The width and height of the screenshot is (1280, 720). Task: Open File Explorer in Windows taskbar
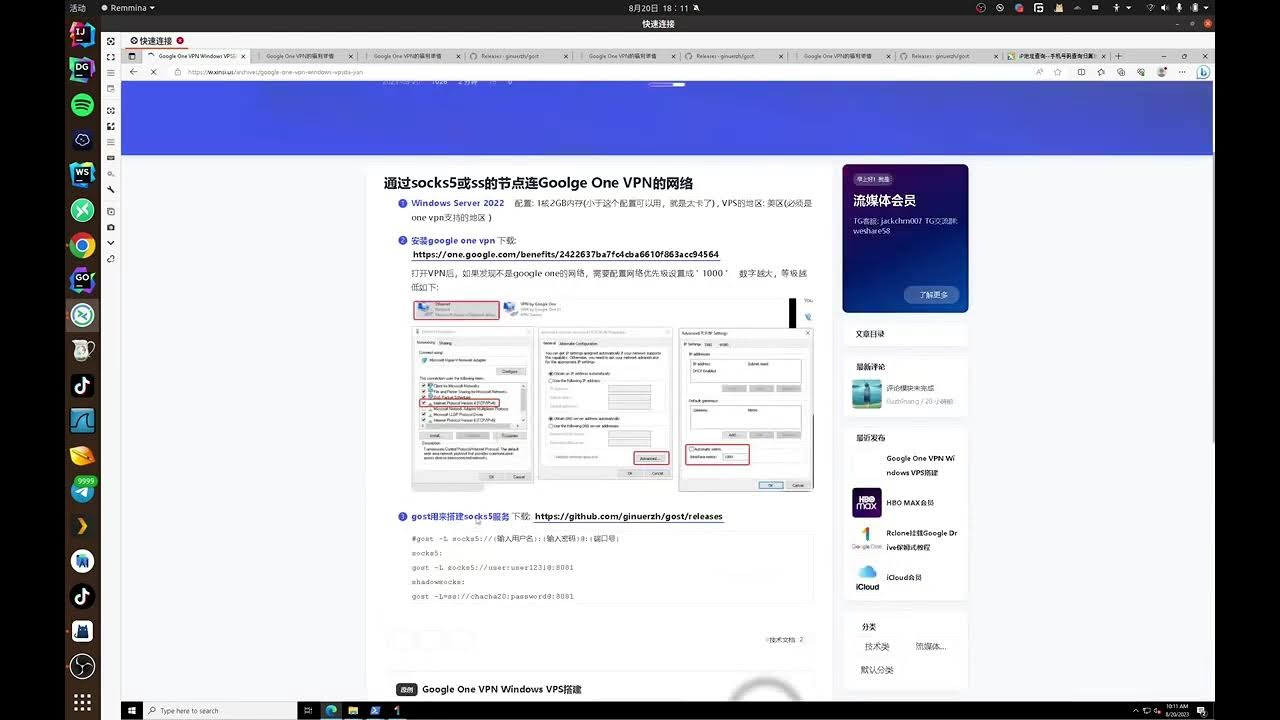tap(353, 711)
